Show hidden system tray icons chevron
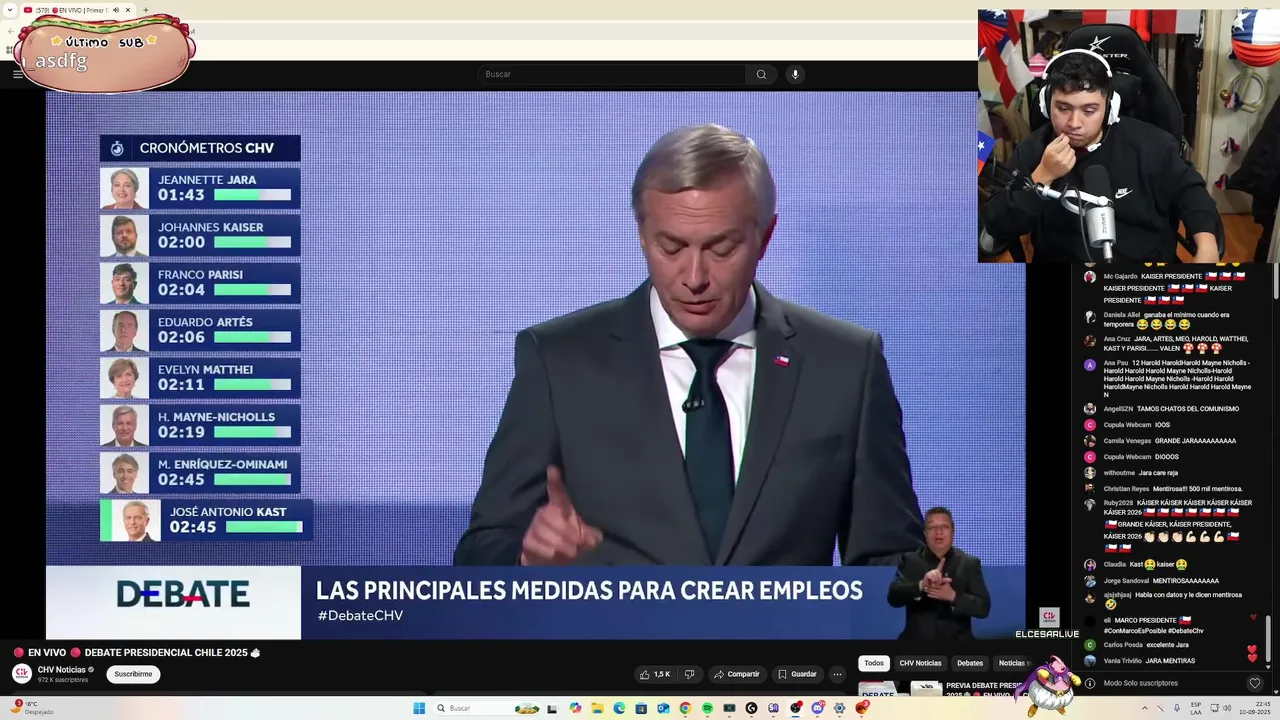 coord(1145,708)
